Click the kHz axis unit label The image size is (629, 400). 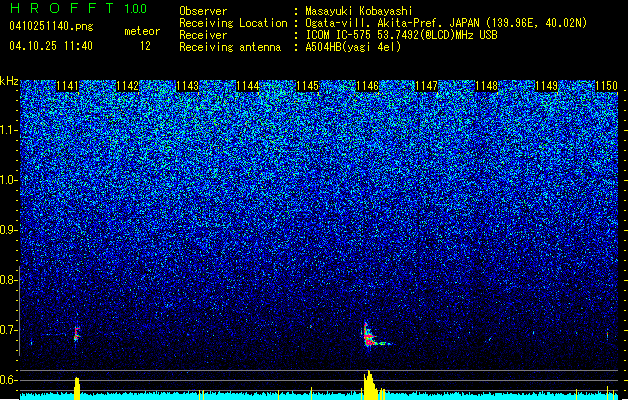pos(9,81)
